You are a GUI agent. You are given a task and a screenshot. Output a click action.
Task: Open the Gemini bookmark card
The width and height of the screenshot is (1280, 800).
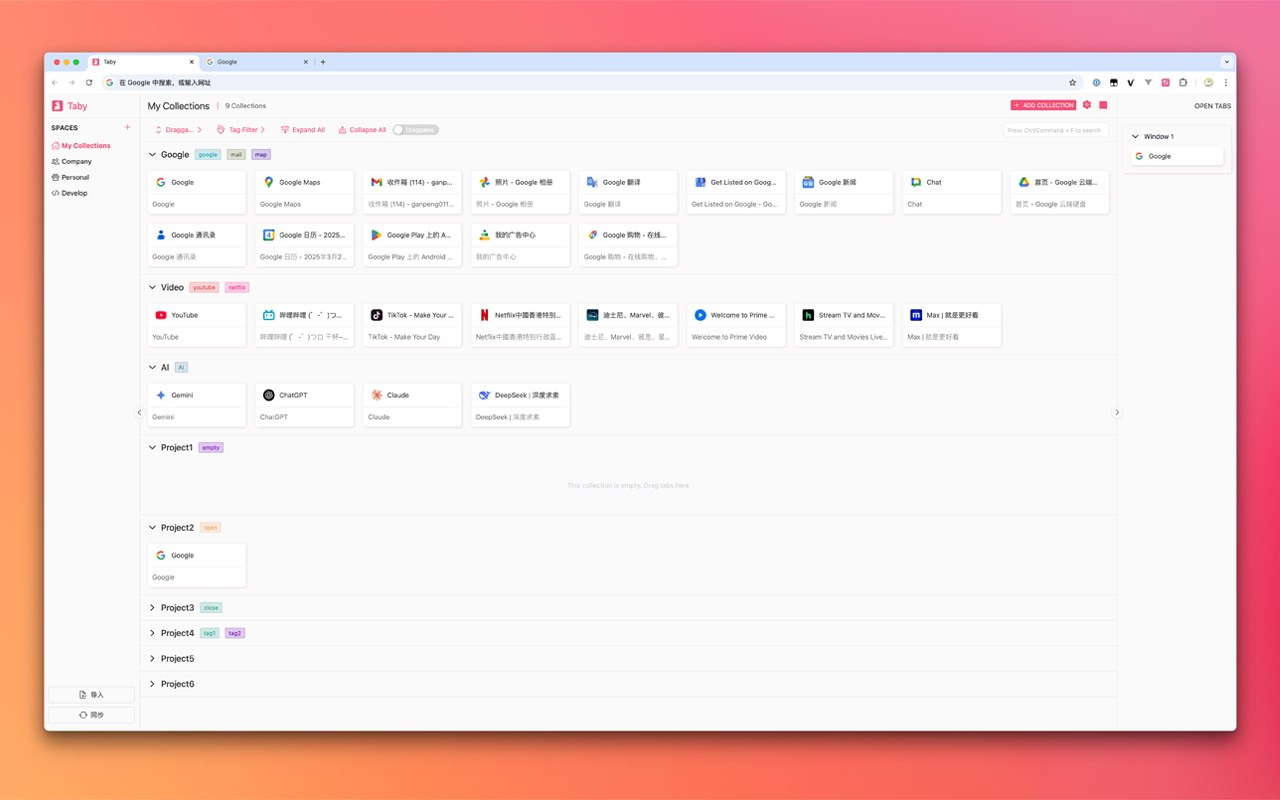pos(197,405)
